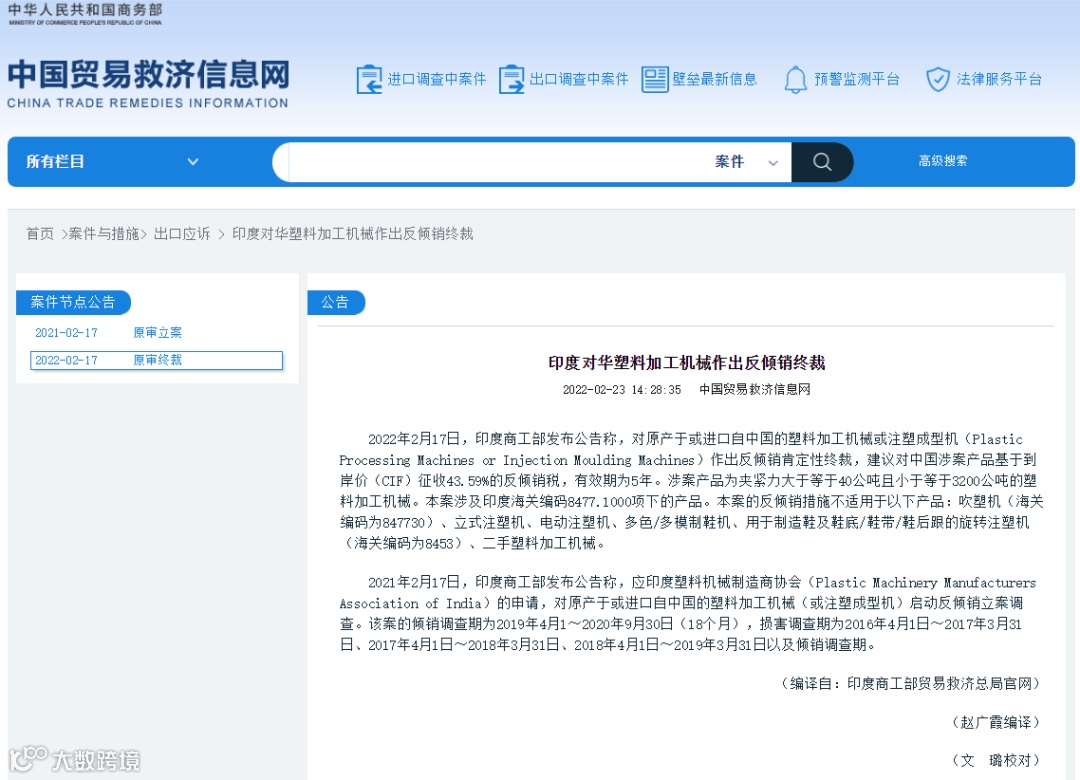Open 壁垒最新信息 link
The width and height of the screenshot is (1080, 780).
714,79
